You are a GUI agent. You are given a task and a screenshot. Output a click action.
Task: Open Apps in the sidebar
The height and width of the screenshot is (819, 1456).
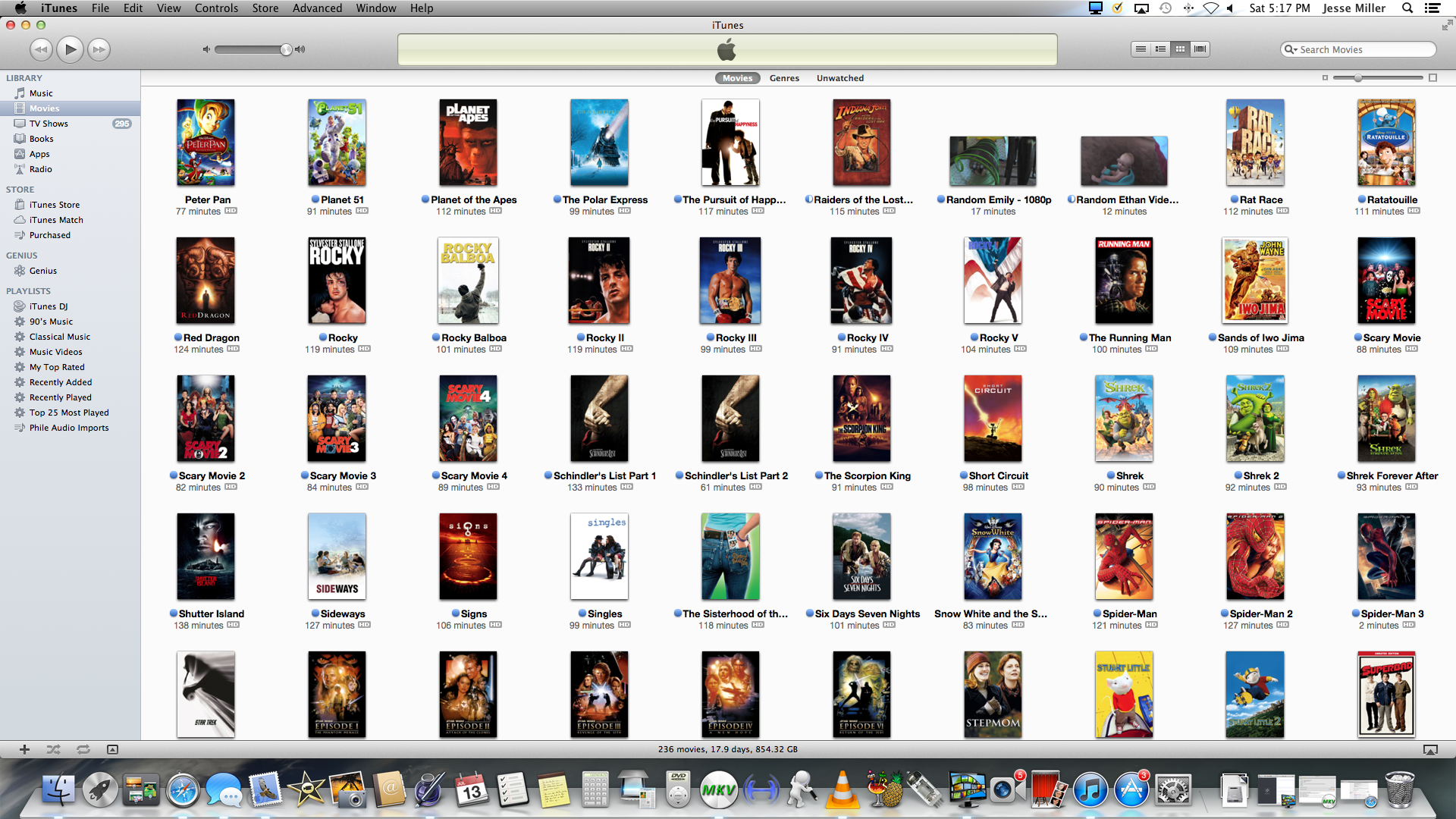[39, 154]
